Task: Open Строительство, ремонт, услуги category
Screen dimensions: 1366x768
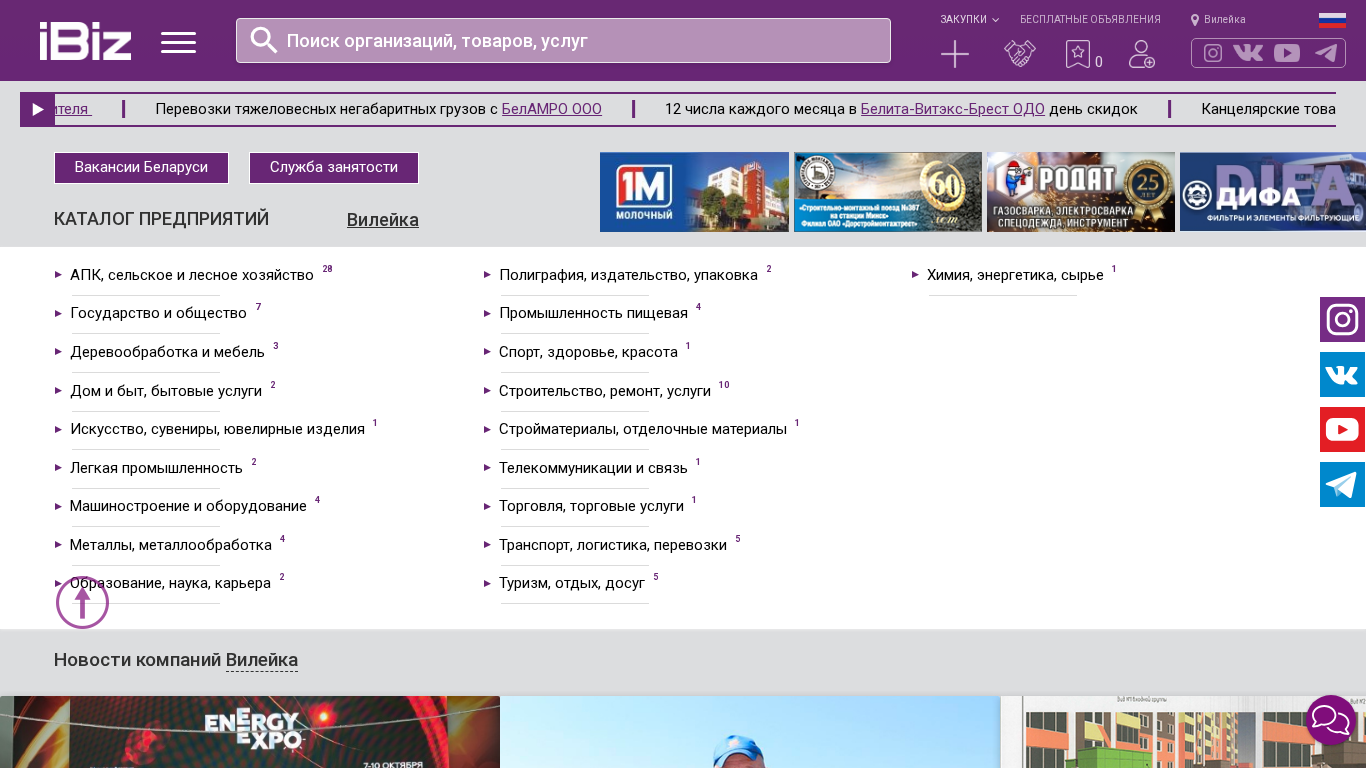Action: pos(604,391)
